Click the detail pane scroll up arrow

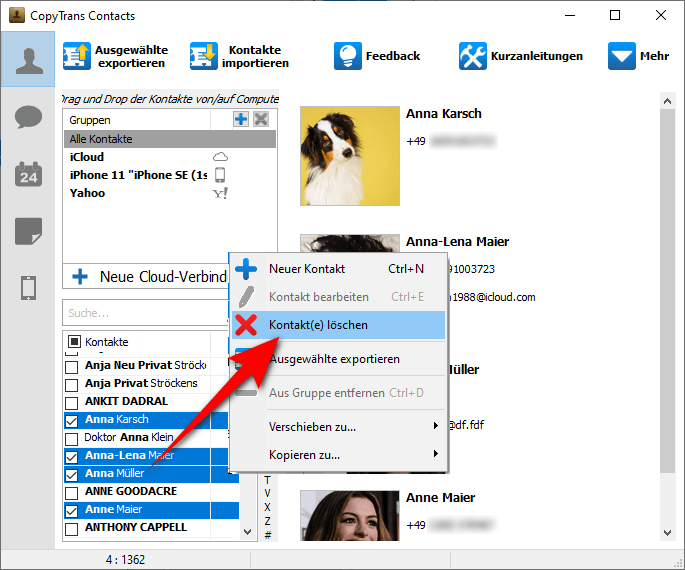(x=667, y=101)
